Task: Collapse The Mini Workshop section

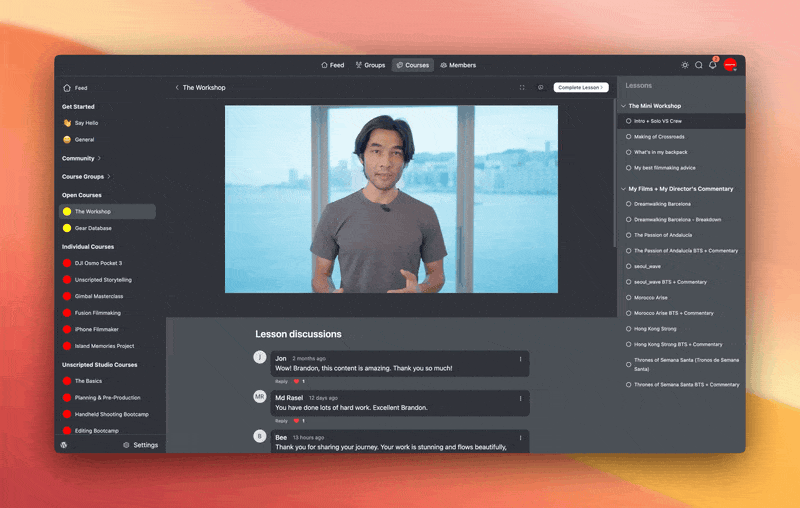Action: (623, 106)
